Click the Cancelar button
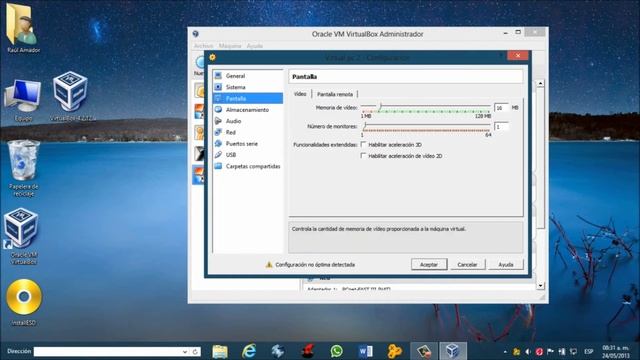 tap(467, 264)
